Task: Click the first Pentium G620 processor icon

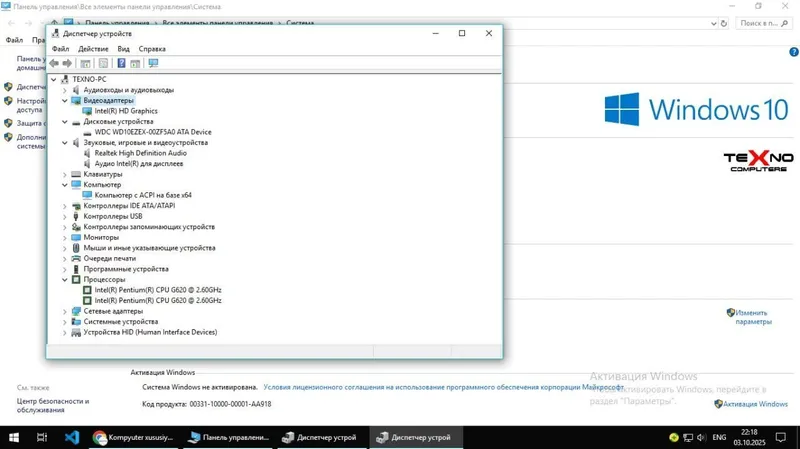Action: tap(87, 290)
